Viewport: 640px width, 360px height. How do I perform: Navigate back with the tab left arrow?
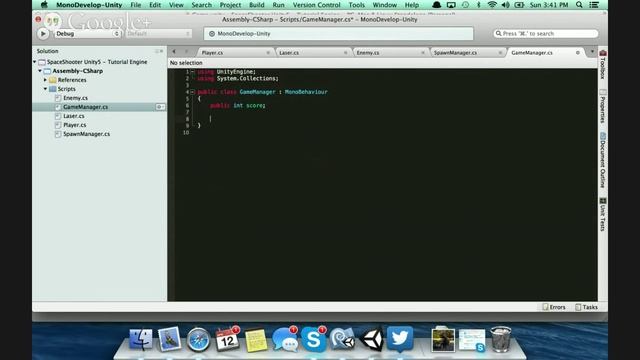[174, 51]
